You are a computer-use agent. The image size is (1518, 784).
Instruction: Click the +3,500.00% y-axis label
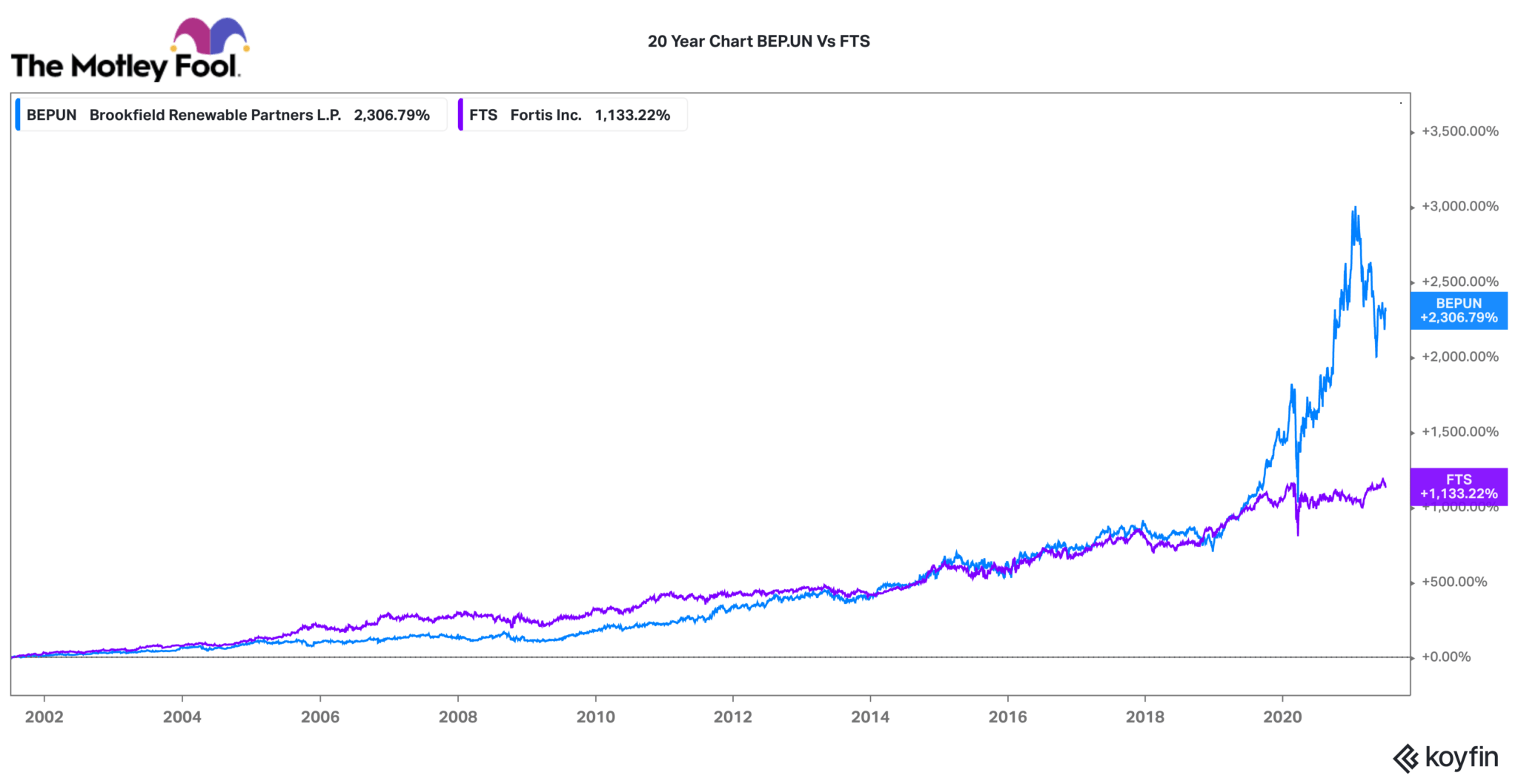(1459, 131)
